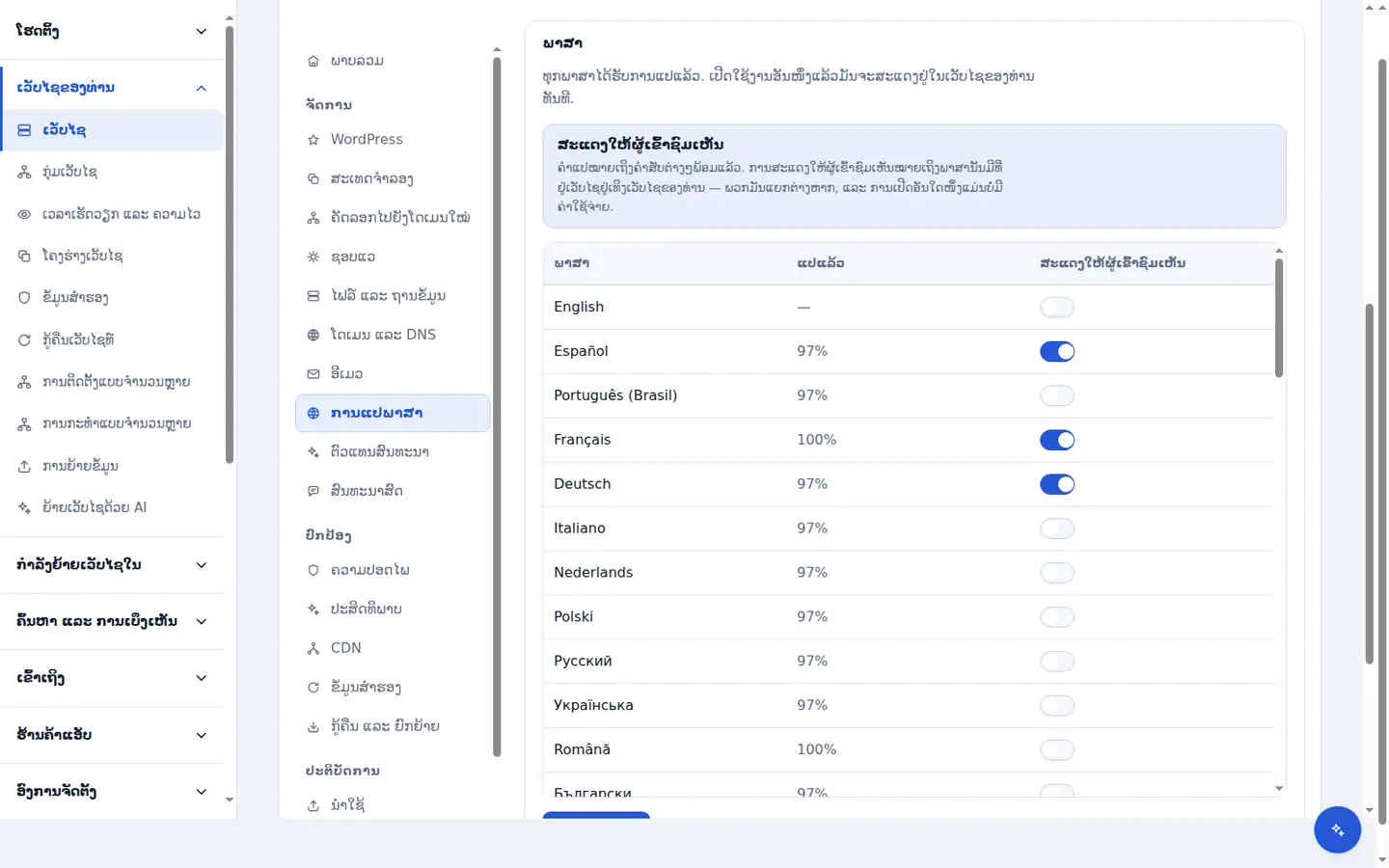Click the Română language name
1389x868 pixels.
point(582,749)
